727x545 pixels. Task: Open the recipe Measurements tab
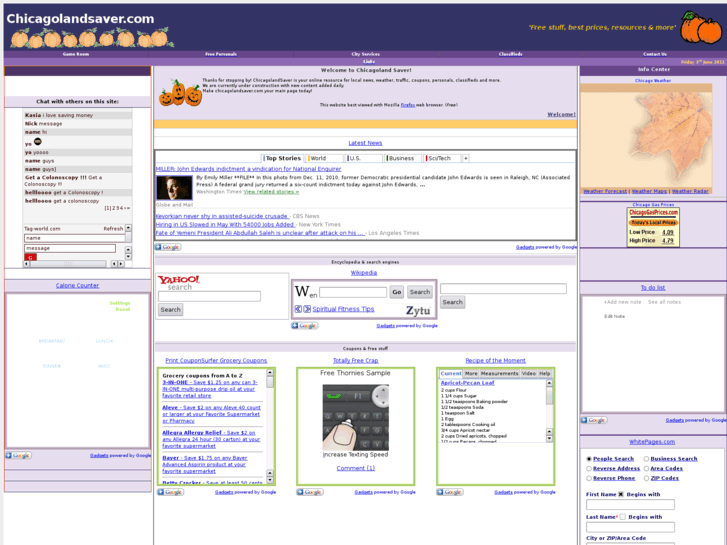coord(499,373)
